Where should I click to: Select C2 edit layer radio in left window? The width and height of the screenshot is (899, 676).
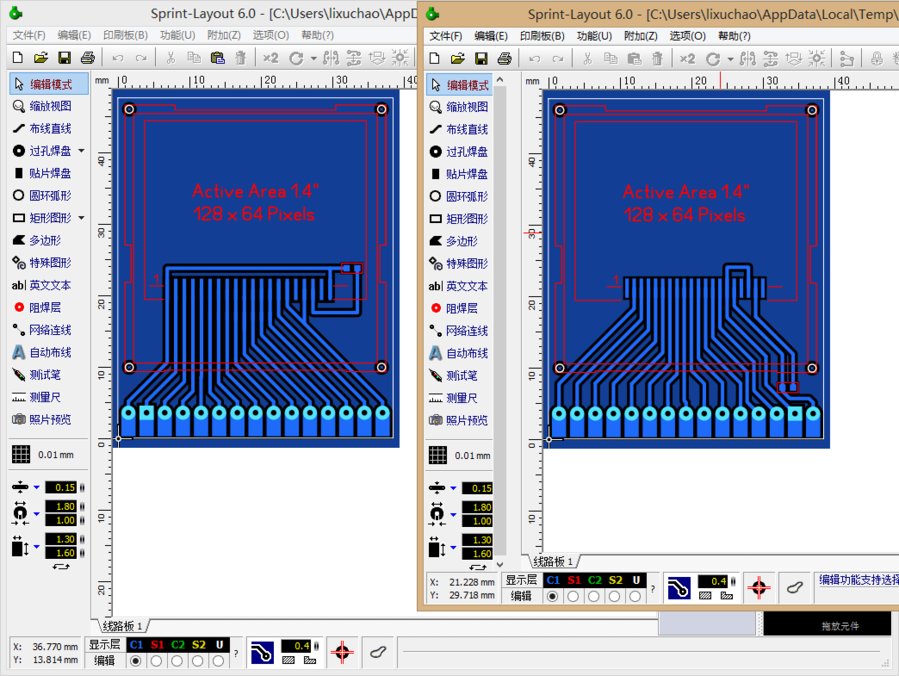pos(178,661)
